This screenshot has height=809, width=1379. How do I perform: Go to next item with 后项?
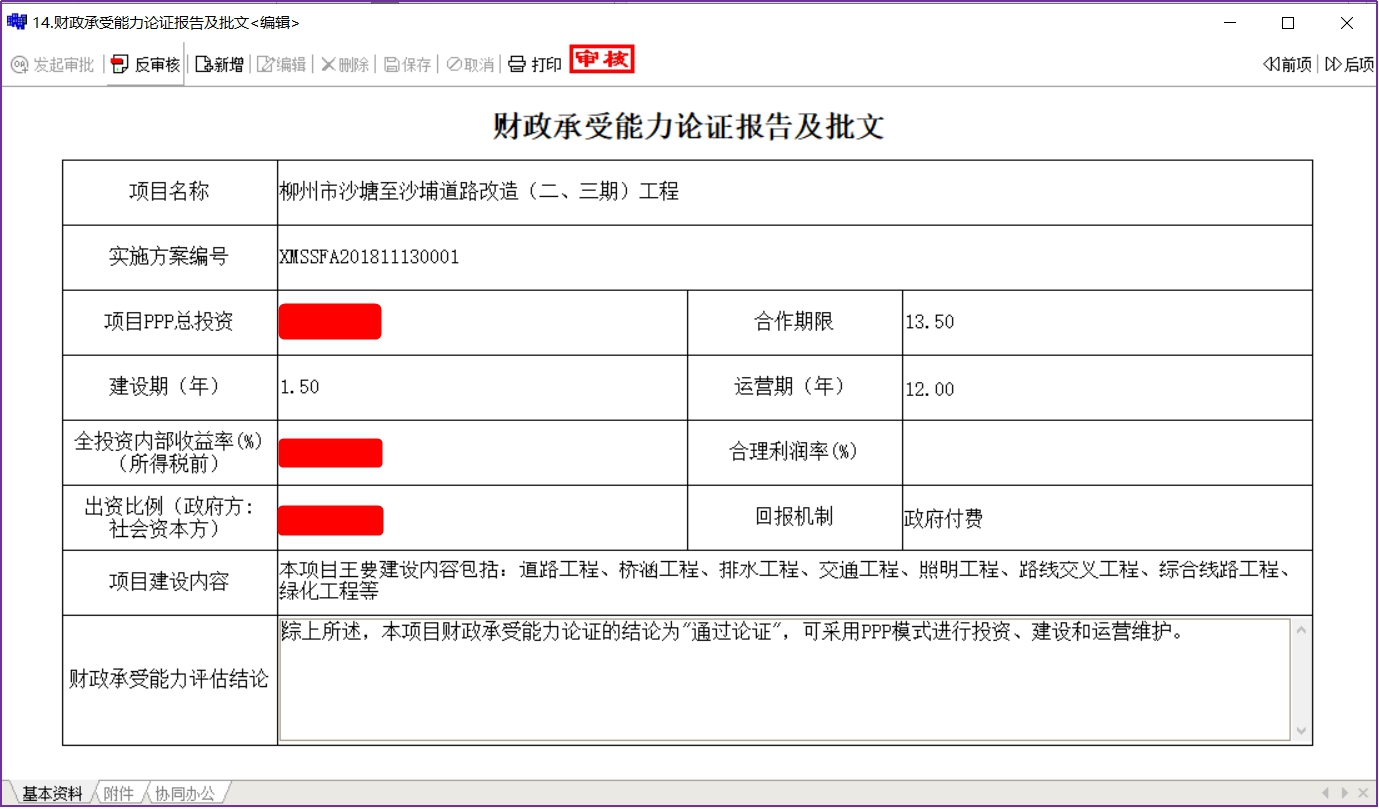pyautogui.click(x=1349, y=65)
